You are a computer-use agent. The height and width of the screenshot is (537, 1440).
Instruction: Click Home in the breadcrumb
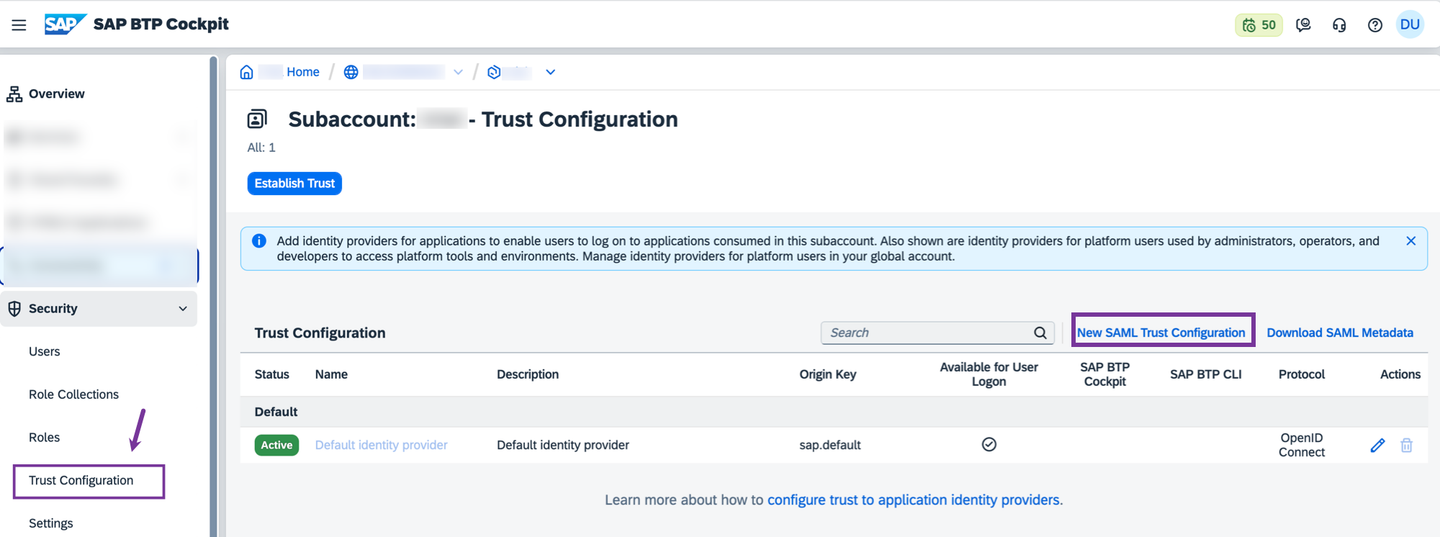coord(303,72)
